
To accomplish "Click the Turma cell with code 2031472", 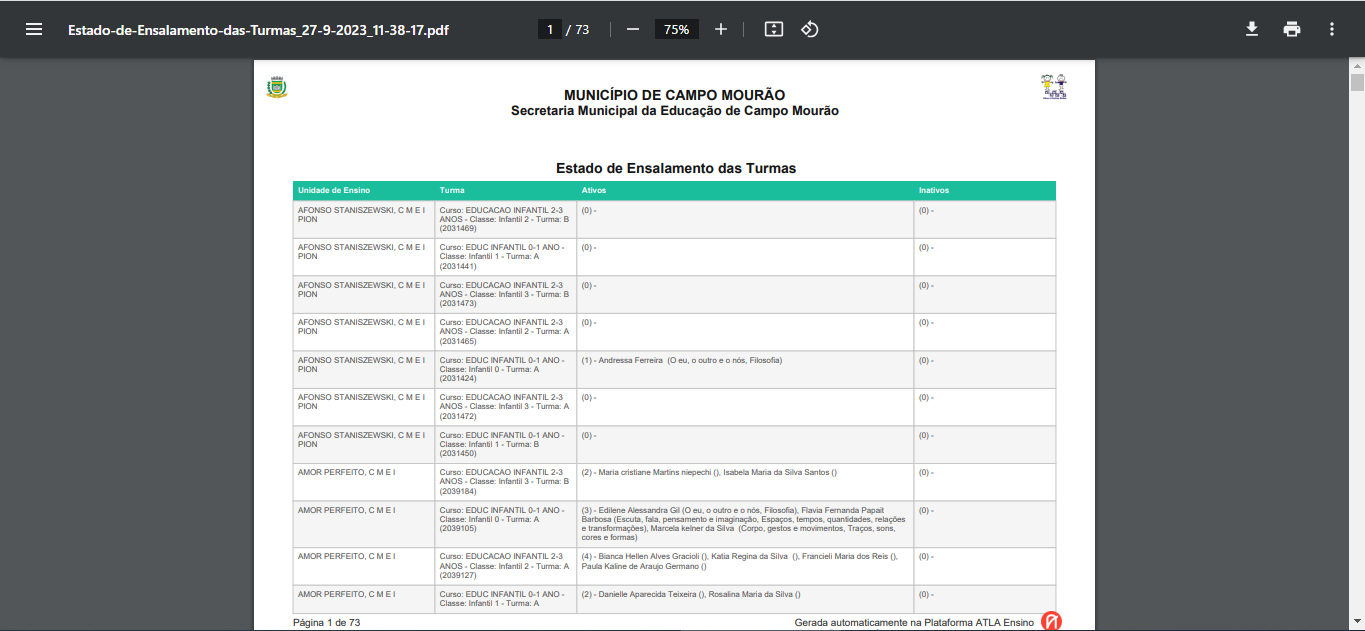I will click(505, 407).
